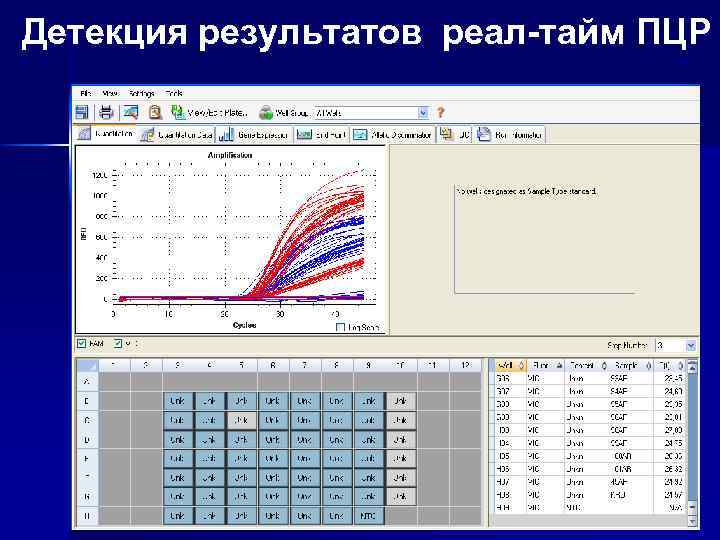Select the G07 well row in results table

[x=590, y=392]
